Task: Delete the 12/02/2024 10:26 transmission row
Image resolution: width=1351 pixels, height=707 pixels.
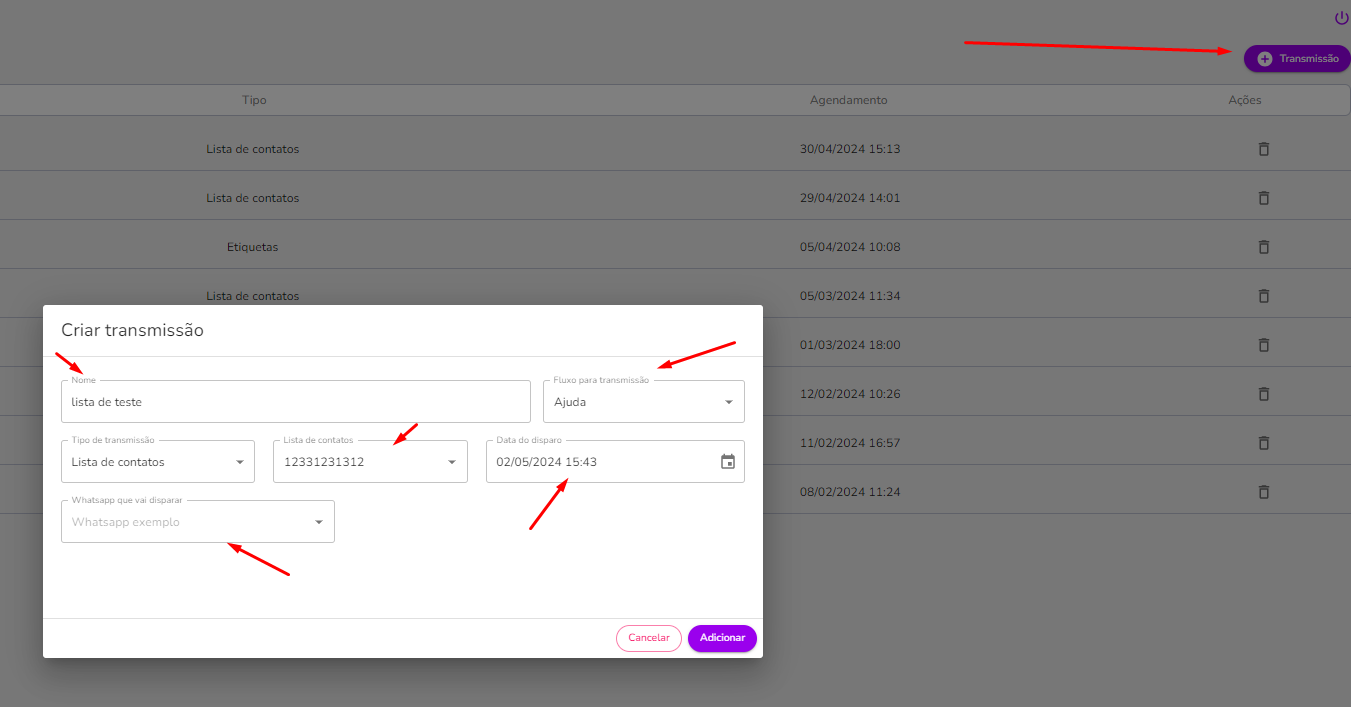Action: pyautogui.click(x=1263, y=394)
